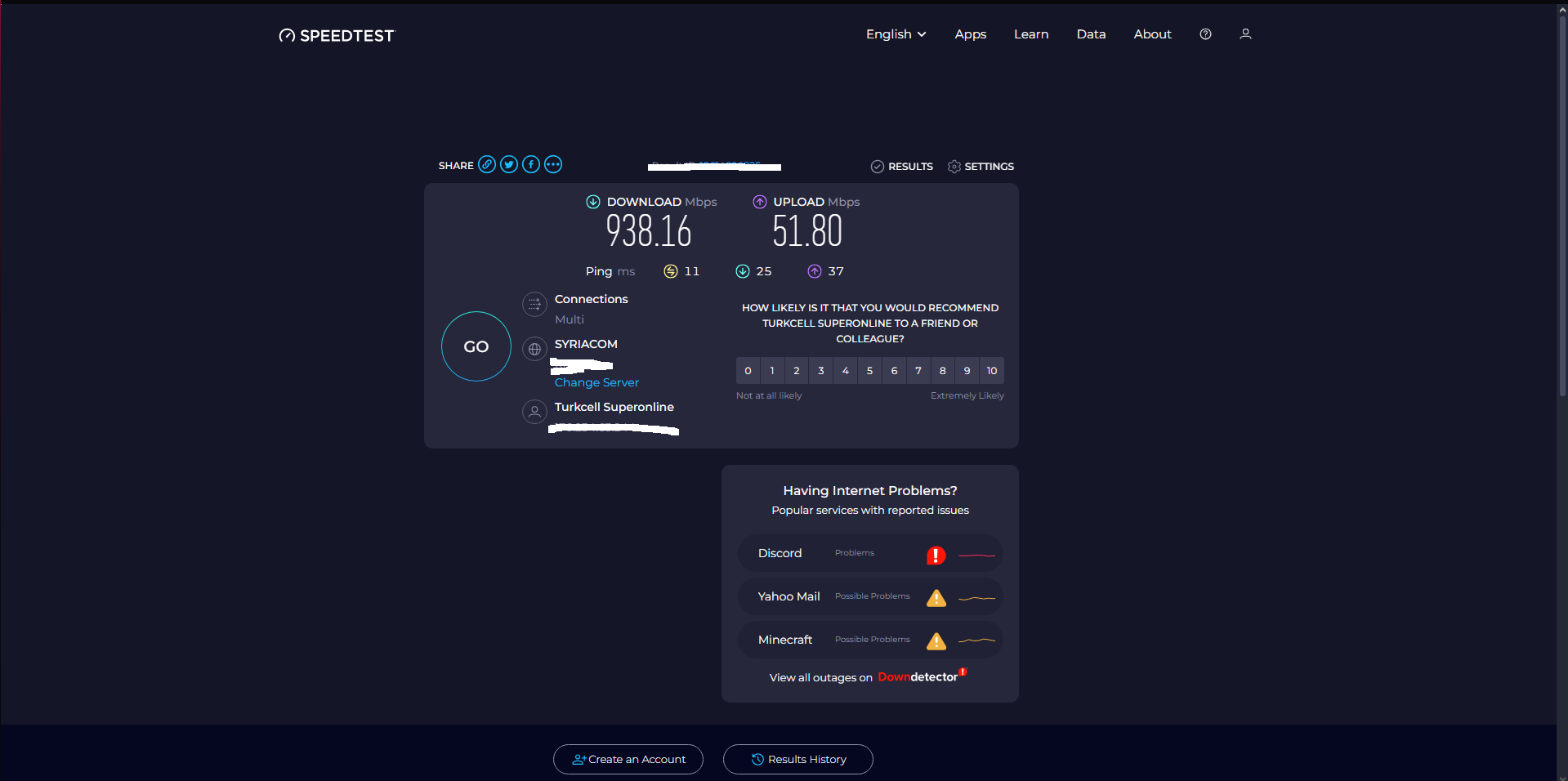Click the 938.16 download value
This screenshot has width=1568, height=781.
[x=649, y=231]
